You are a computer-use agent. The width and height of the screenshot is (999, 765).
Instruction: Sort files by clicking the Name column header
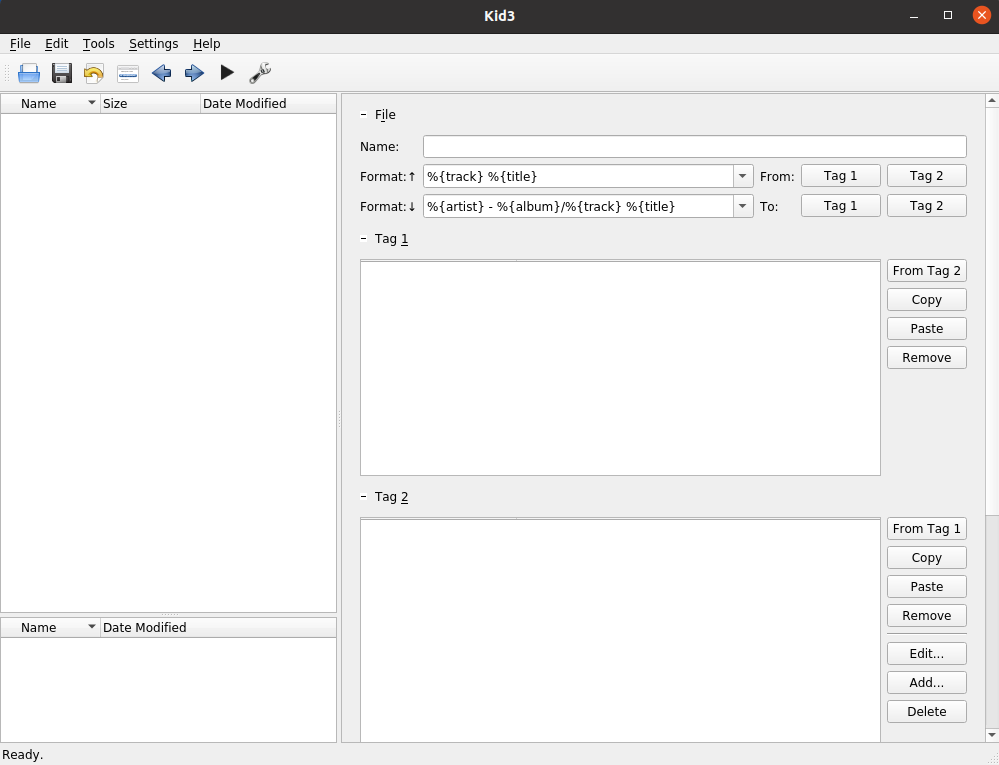click(38, 103)
